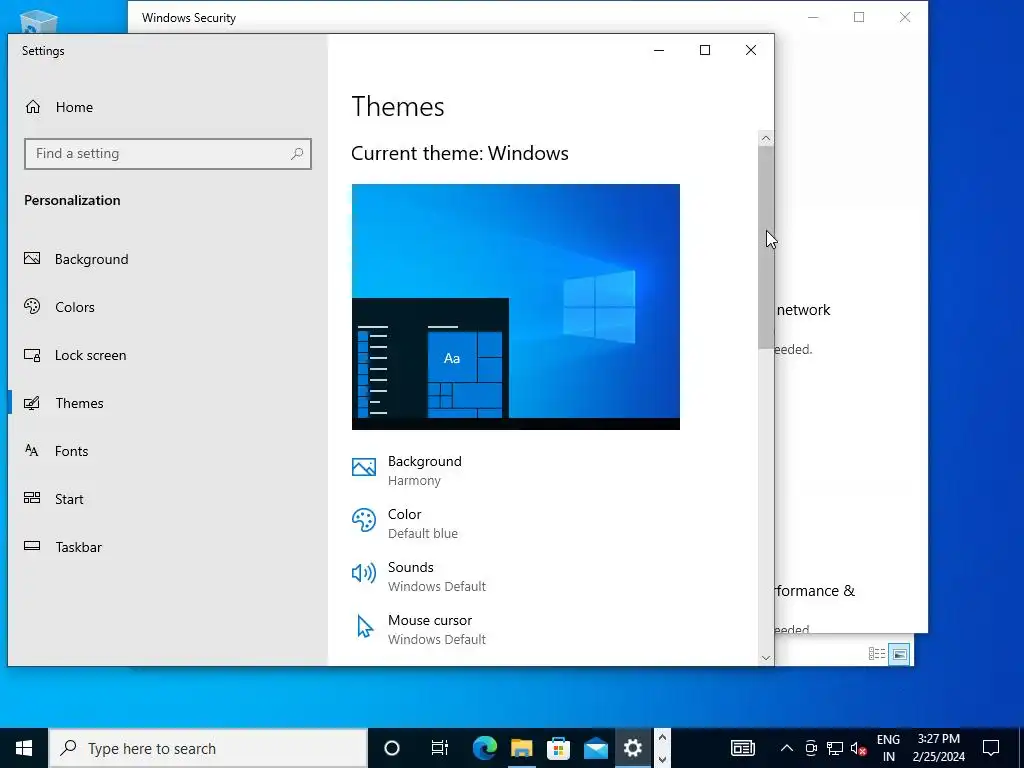
Task: Open Cortana from the taskbar
Action: click(x=391, y=748)
